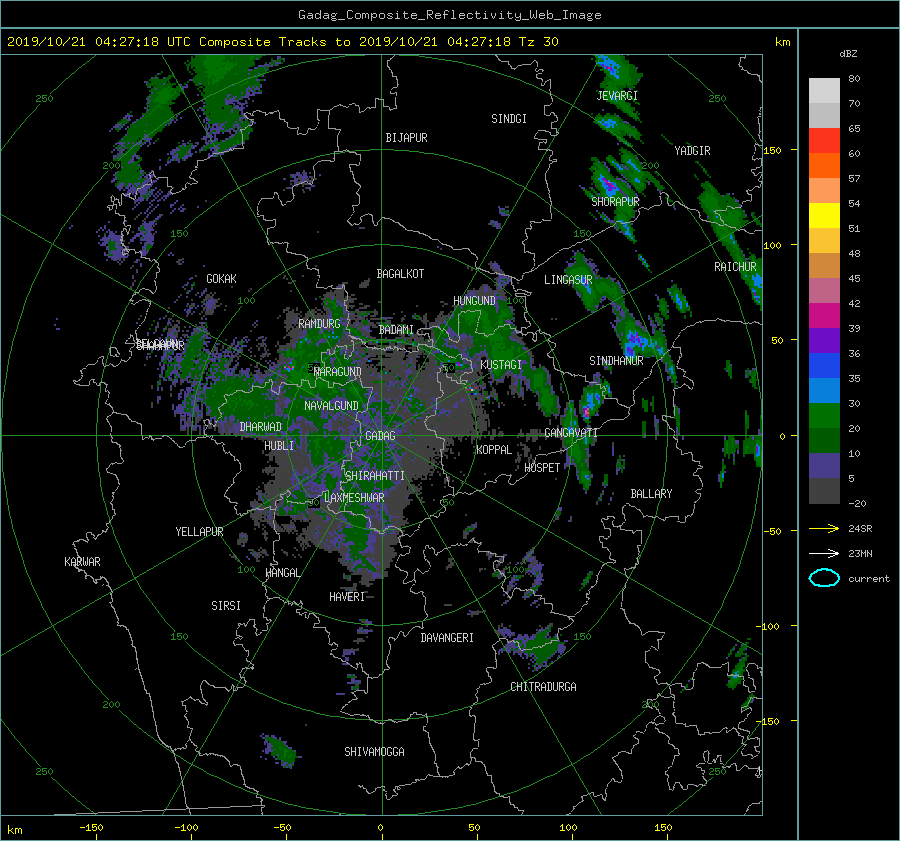
Task: Pick the yellow 51–54 dBZ legend swatch
Action: pyautogui.click(x=824, y=216)
